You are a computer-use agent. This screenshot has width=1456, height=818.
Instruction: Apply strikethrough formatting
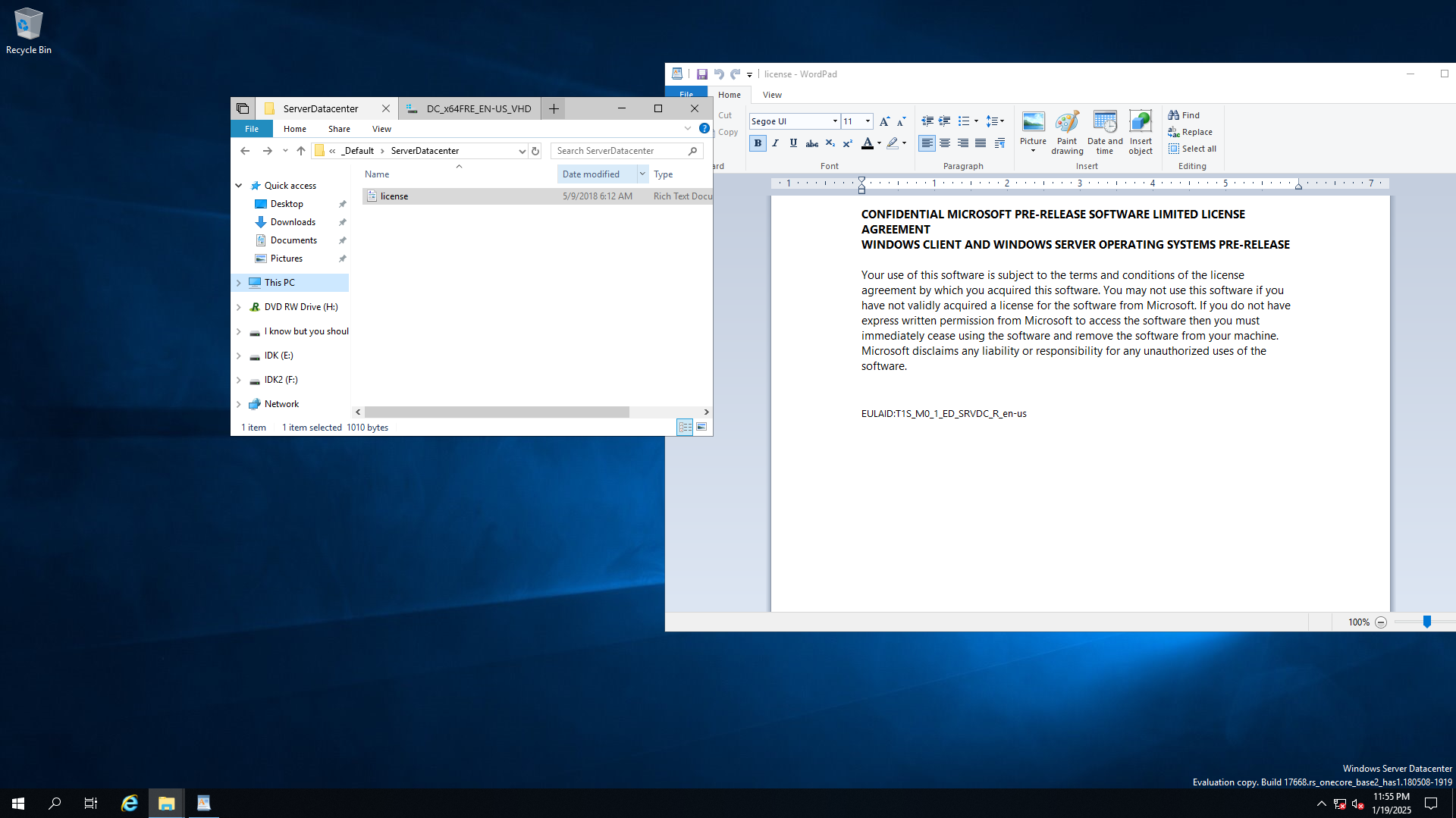[x=811, y=143]
